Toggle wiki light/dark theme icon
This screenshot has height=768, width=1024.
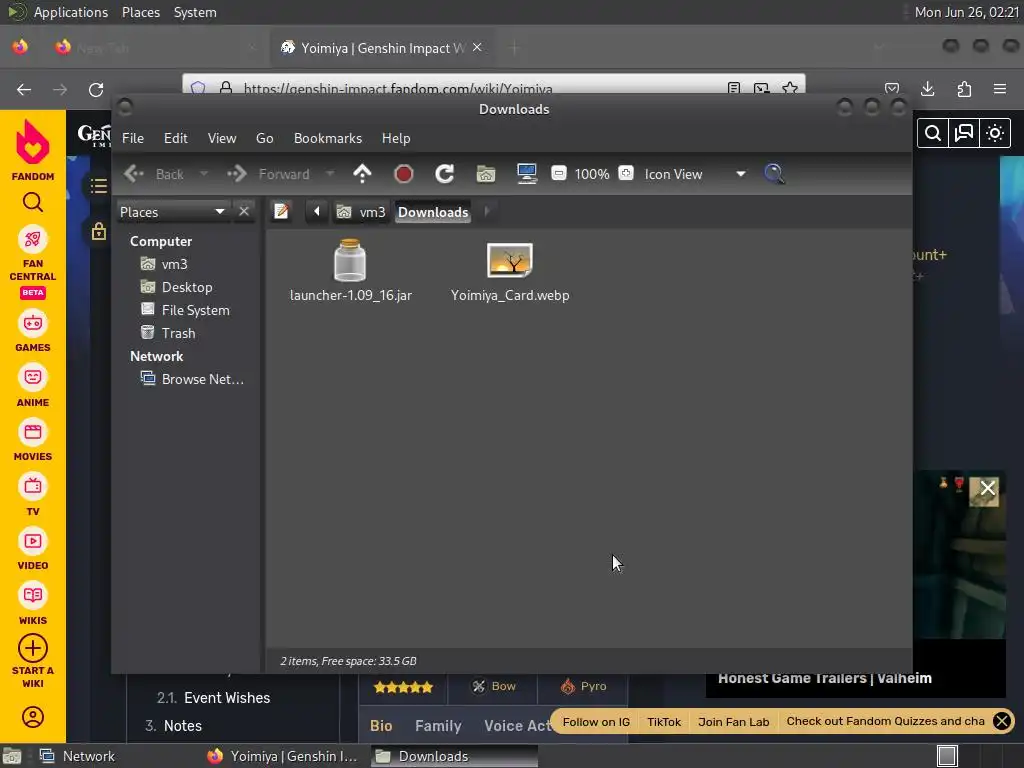tap(995, 133)
